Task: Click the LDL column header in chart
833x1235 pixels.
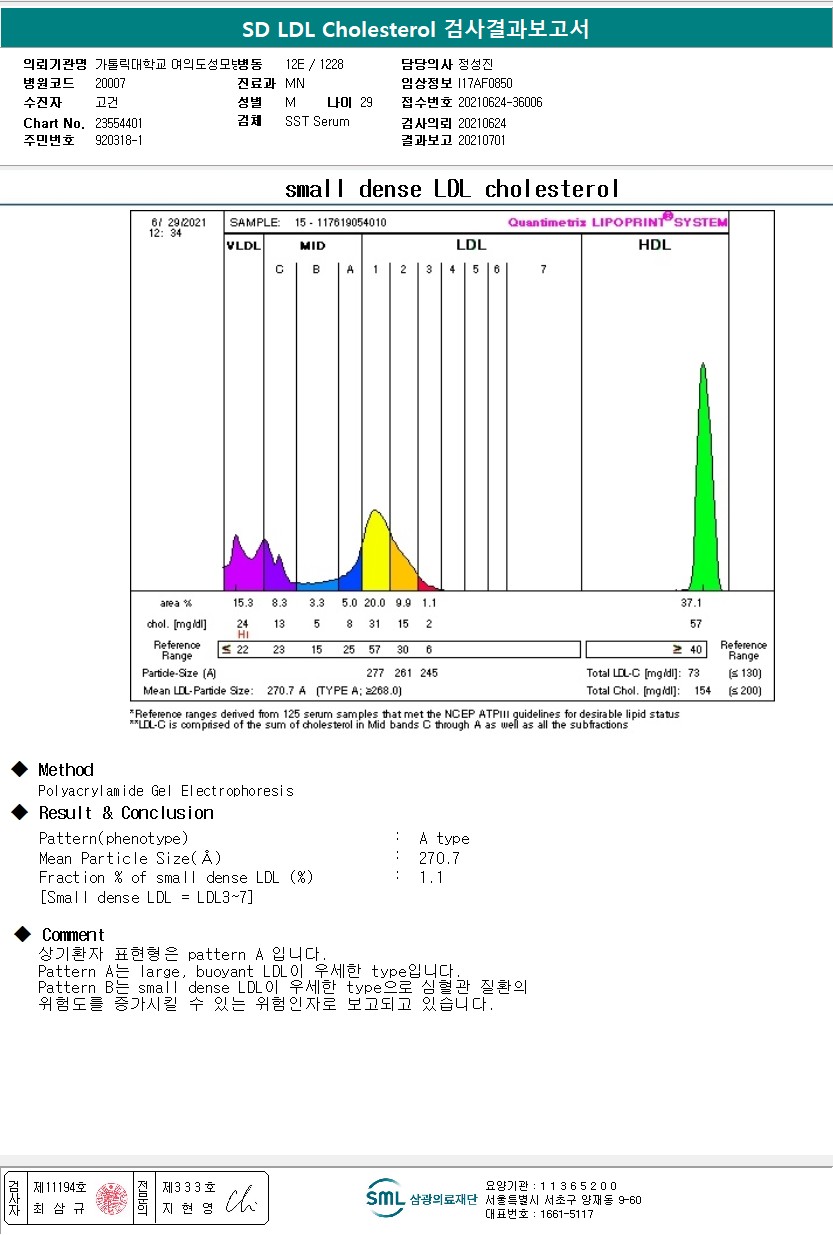Action: [x=470, y=245]
